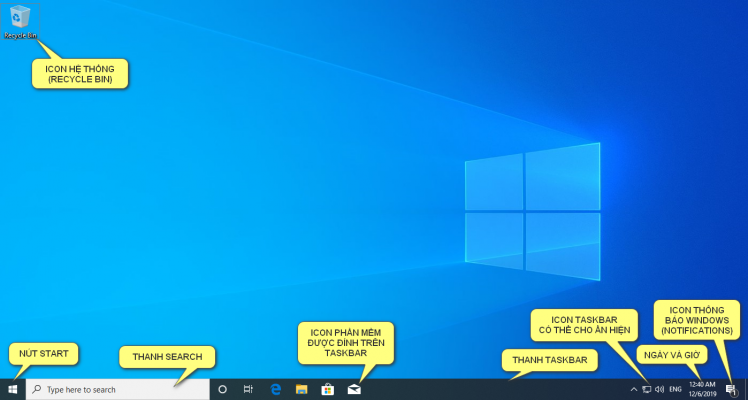Click an empty area of the taskbar
Screen dimensions: 748x400
click(x=480, y=389)
